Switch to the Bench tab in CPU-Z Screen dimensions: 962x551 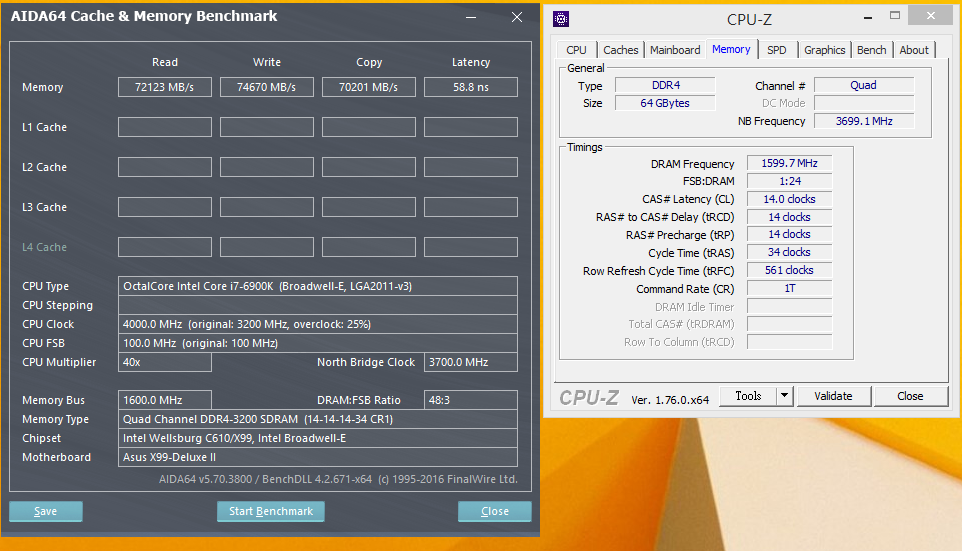coord(871,50)
